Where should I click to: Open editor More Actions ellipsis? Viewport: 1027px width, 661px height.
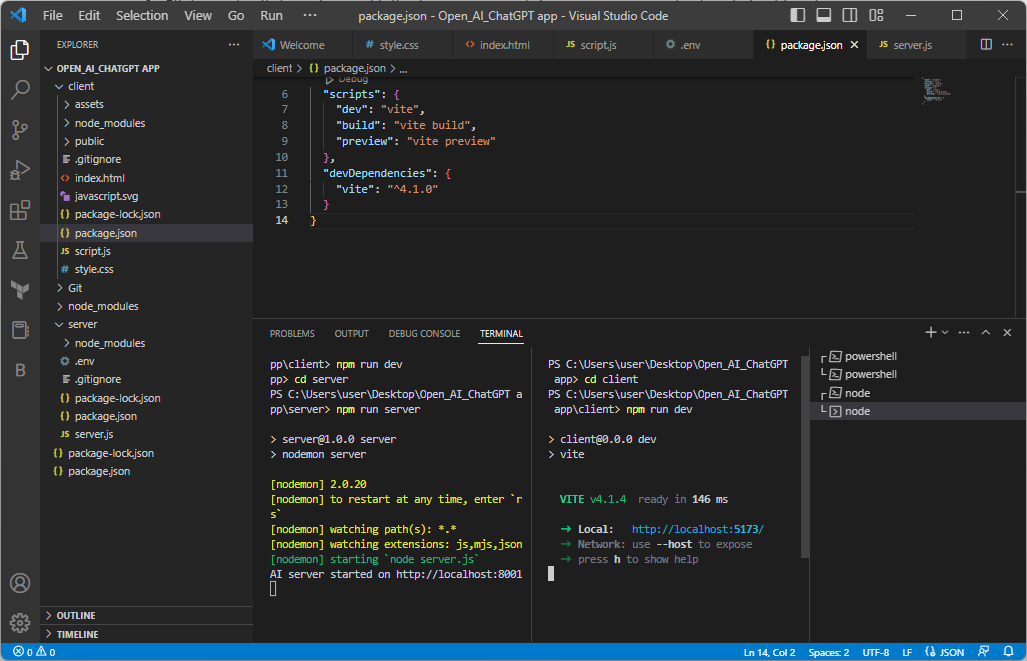tap(1007, 45)
